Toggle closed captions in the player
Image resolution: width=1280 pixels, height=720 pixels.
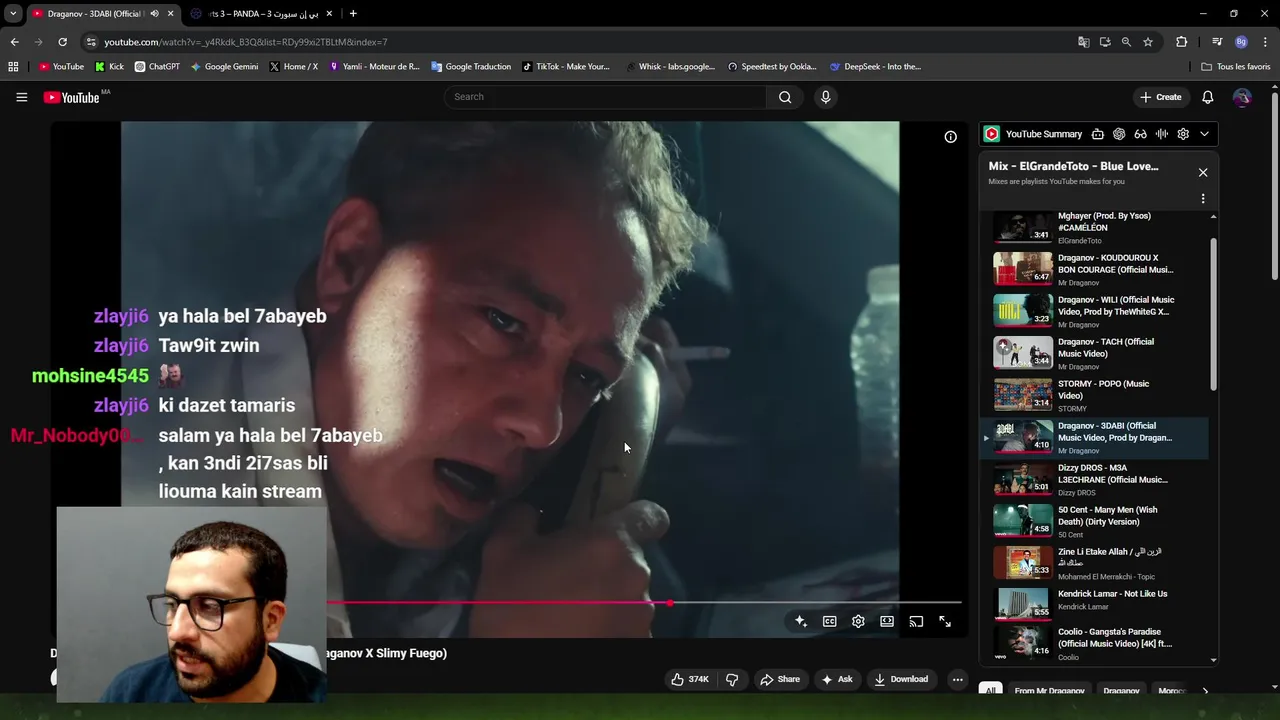tap(829, 621)
